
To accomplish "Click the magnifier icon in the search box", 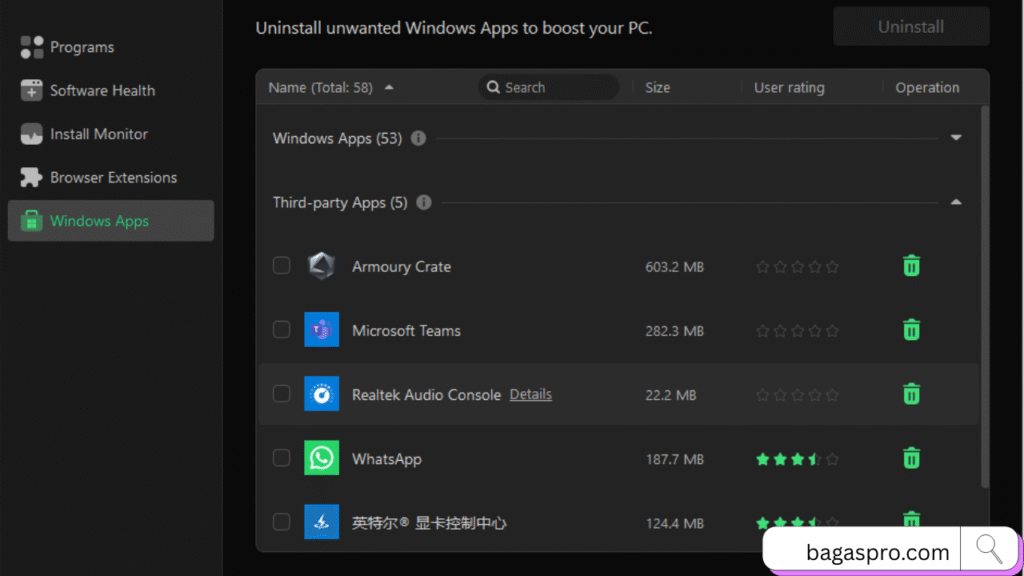I will (x=492, y=87).
